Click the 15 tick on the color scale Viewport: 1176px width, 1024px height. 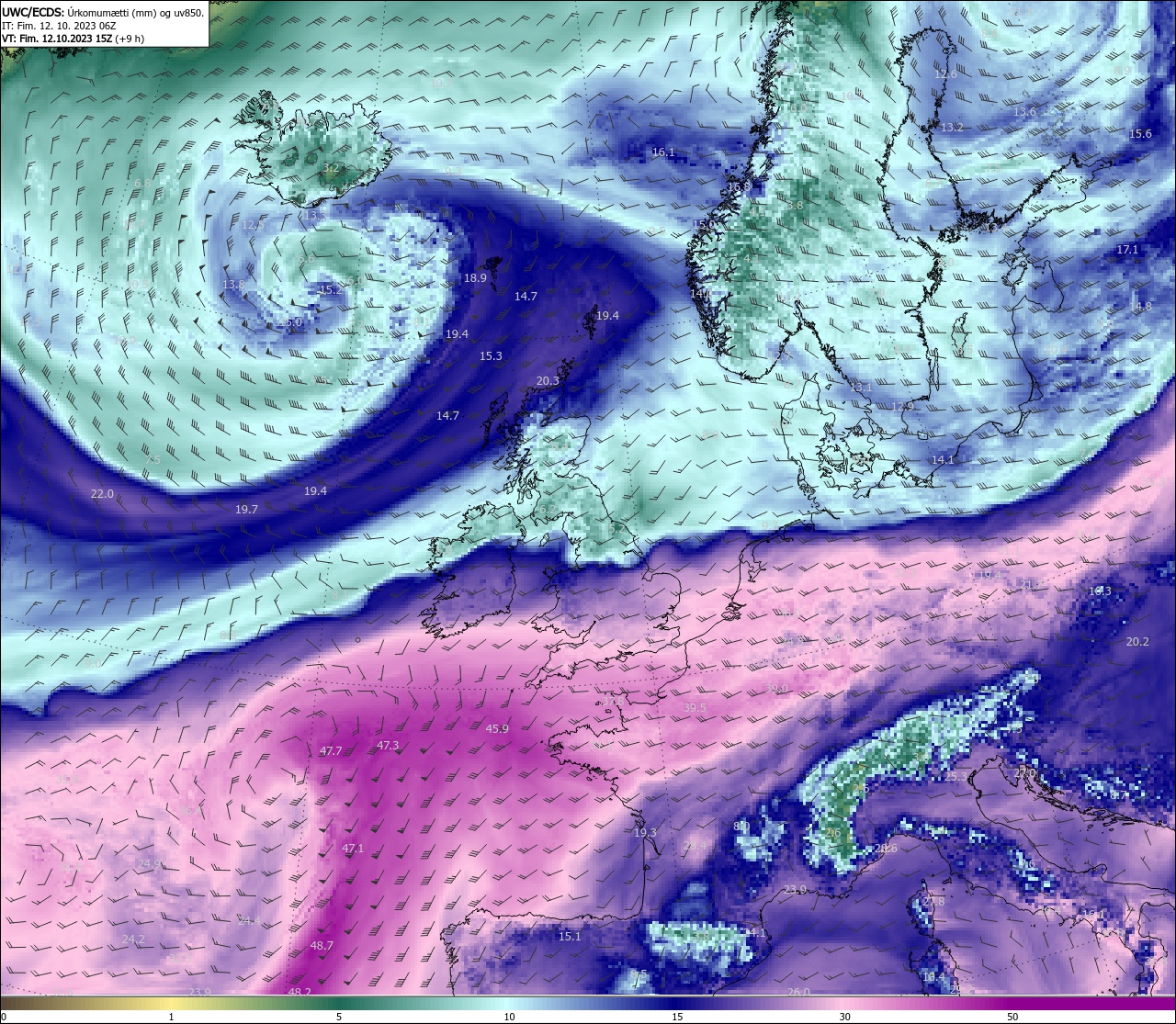click(x=676, y=1017)
